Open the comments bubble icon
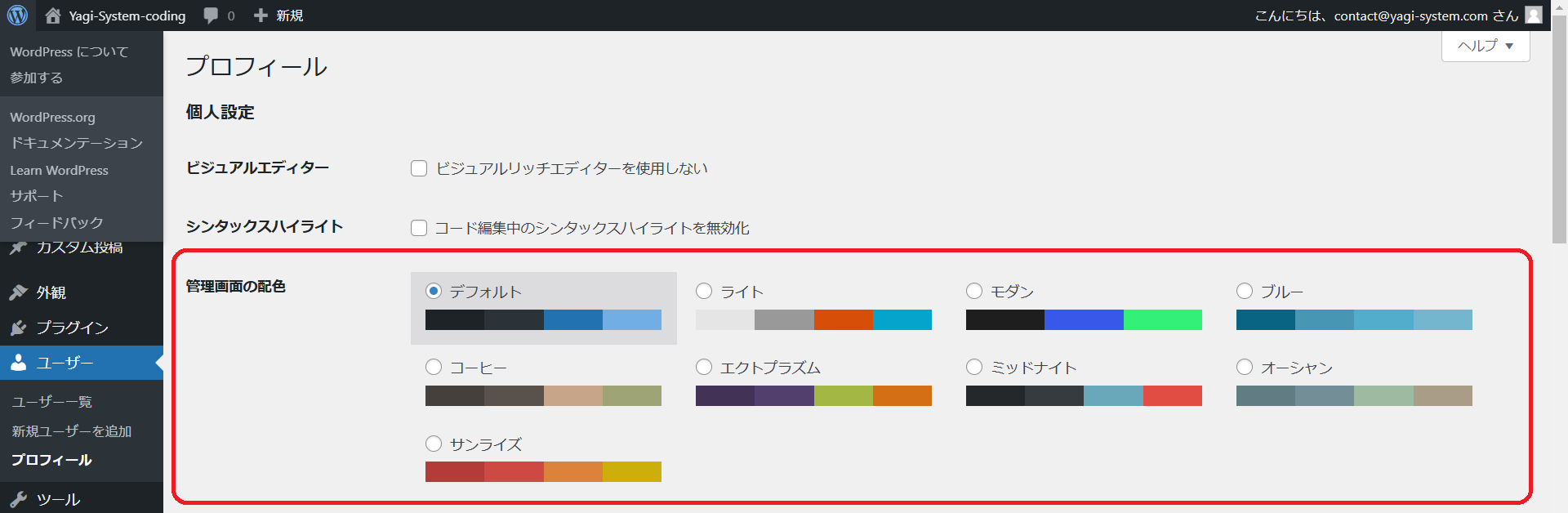Viewport: 1568px width, 513px height. (211, 16)
